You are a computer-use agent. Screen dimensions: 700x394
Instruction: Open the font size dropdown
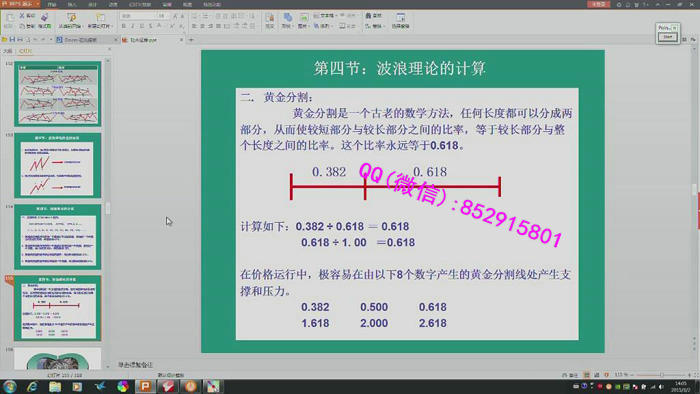(x=163, y=16)
